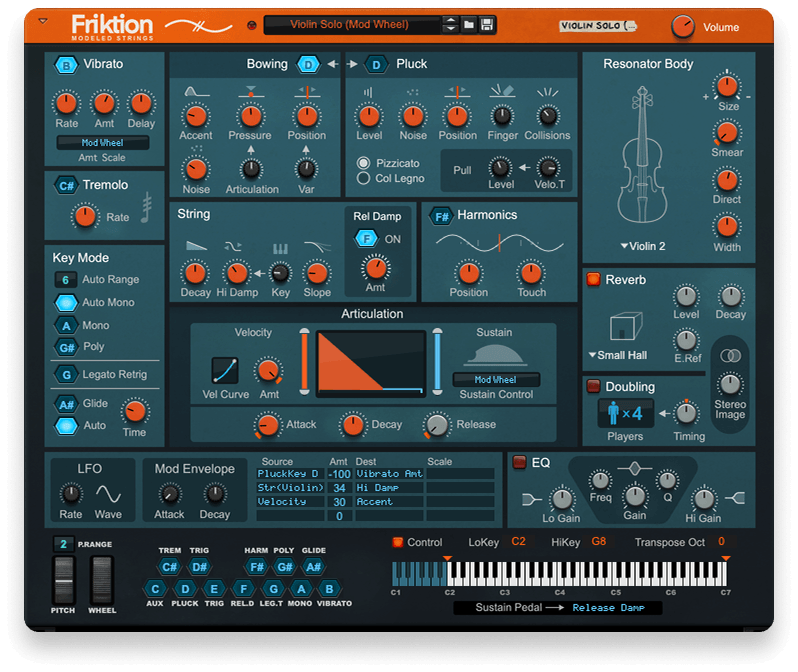The width and height of the screenshot is (798, 672).
Task: Toggle the Control keyboard button
Action: click(398, 542)
